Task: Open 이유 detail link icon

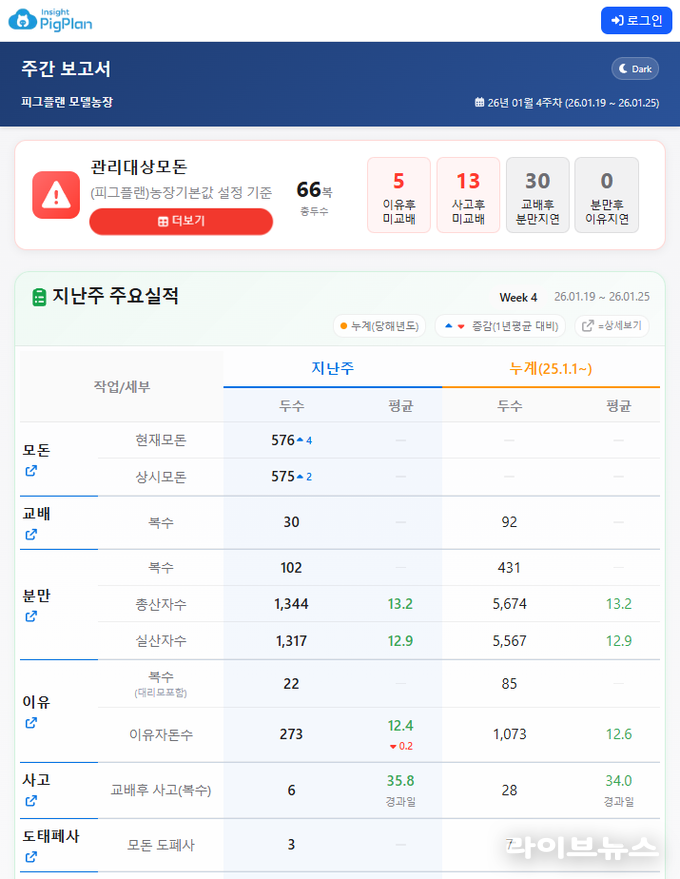Action: click(31, 723)
